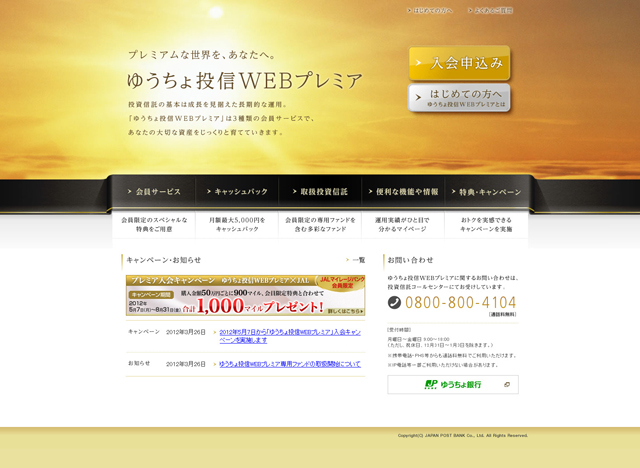This screenshot has width=640, height=468.
Task: Click the phone number 0800-800-4104
Action: (x=460, y=302)
